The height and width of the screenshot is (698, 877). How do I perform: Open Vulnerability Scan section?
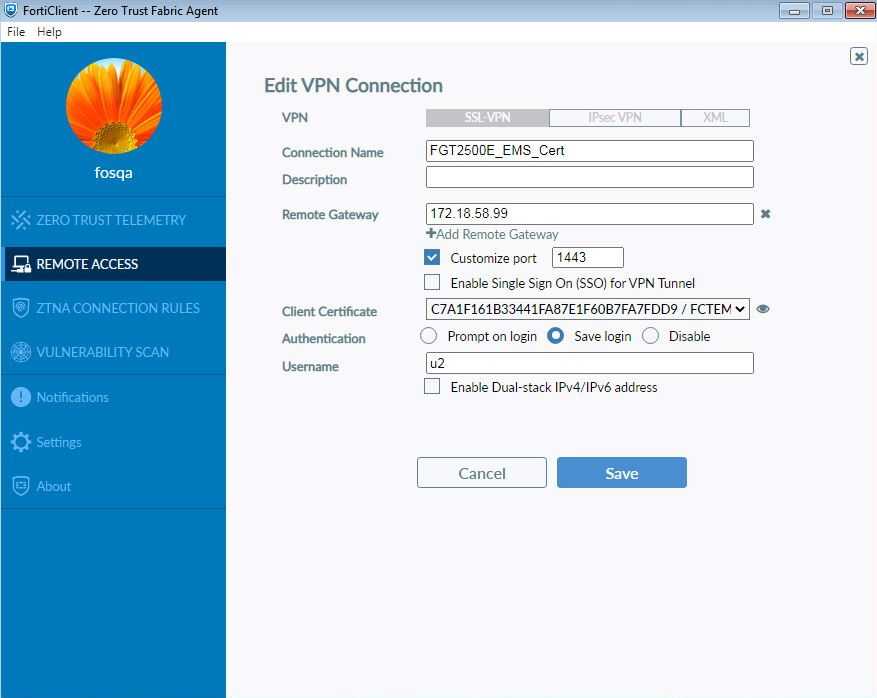pos(114,352)
